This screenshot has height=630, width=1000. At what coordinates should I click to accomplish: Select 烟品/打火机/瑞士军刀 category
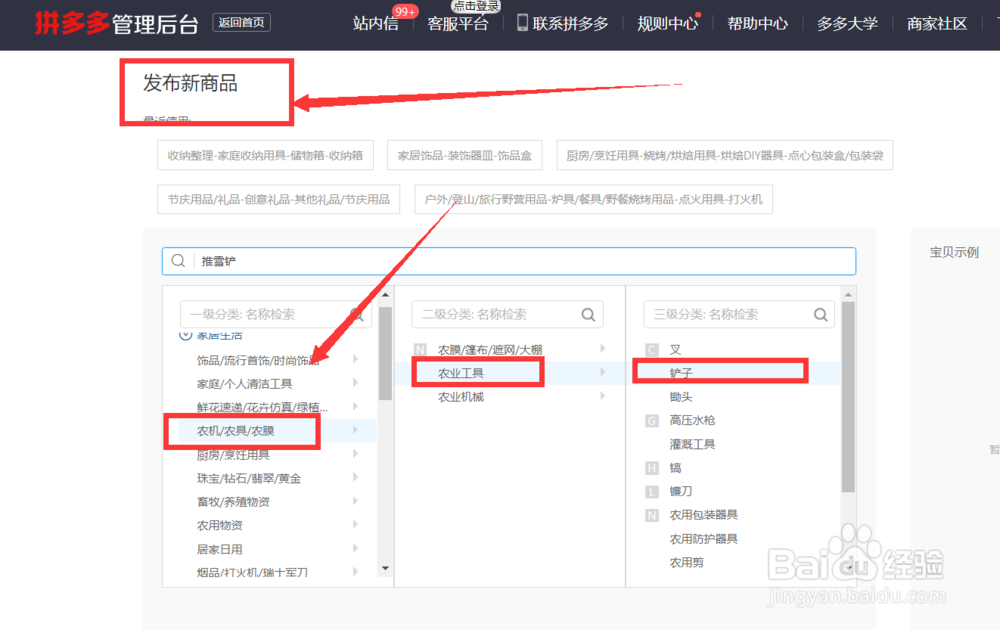[x=252, y=573]
